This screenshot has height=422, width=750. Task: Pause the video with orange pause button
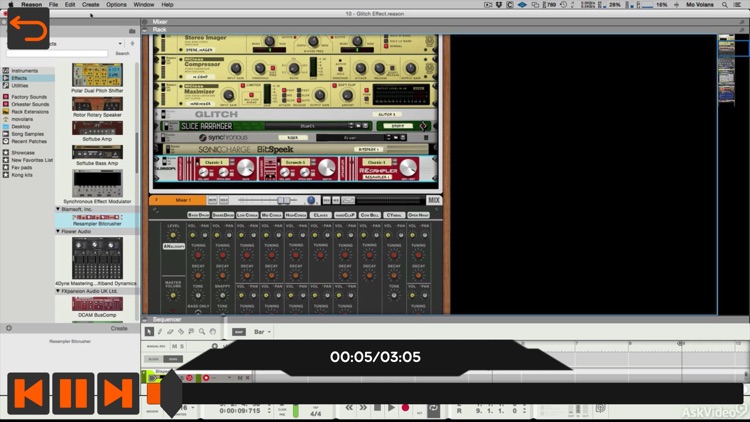73,393
